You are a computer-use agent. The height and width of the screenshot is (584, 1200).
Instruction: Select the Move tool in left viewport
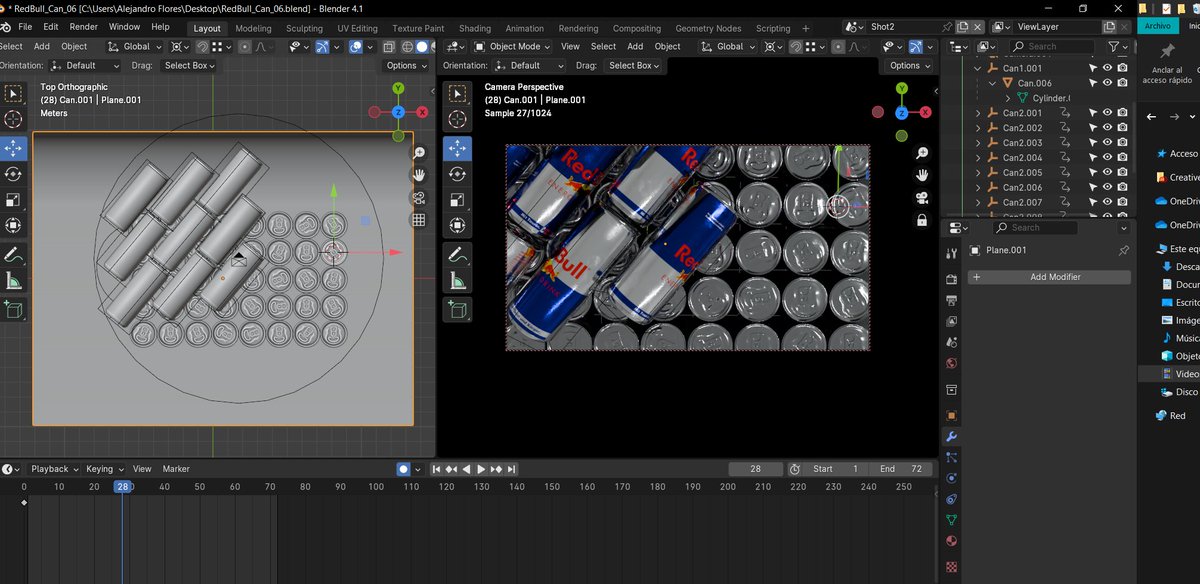[x=13, y=148]
